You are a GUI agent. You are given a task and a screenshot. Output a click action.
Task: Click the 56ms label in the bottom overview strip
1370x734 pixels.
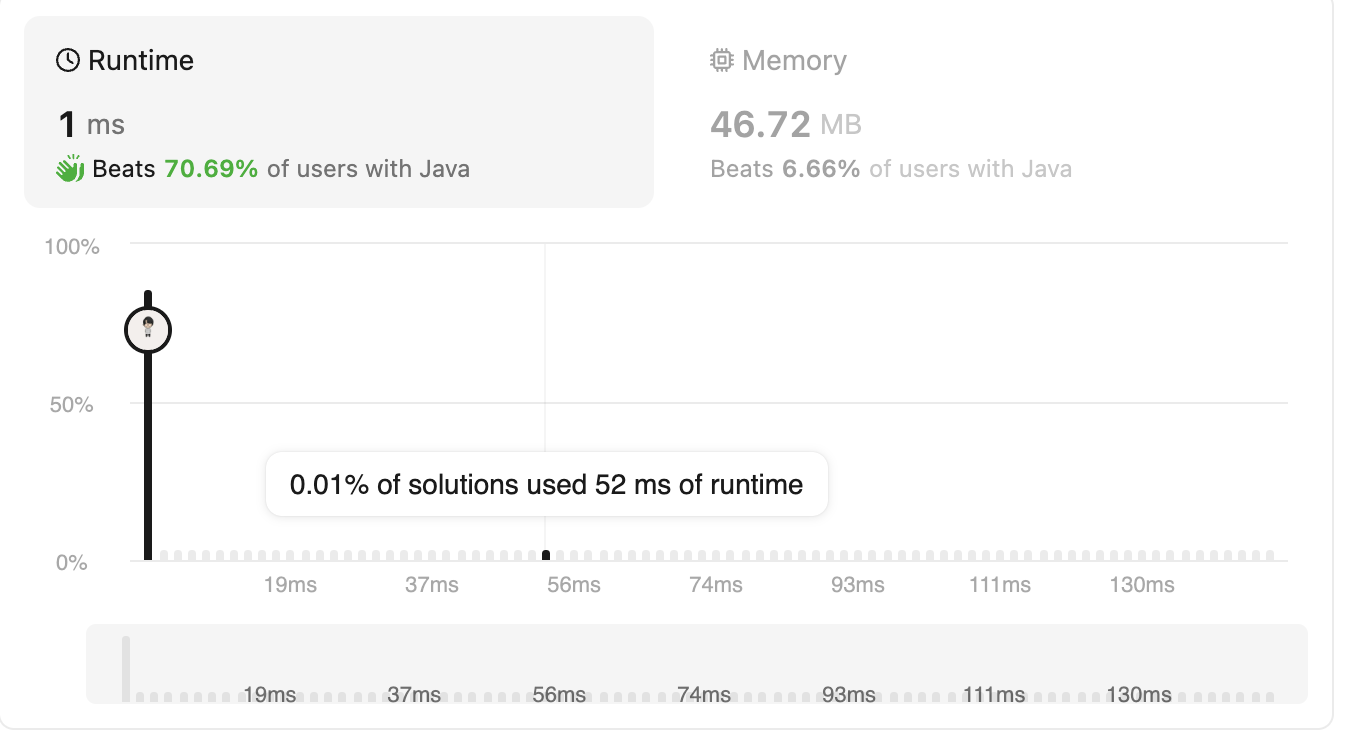coord(559,694)
